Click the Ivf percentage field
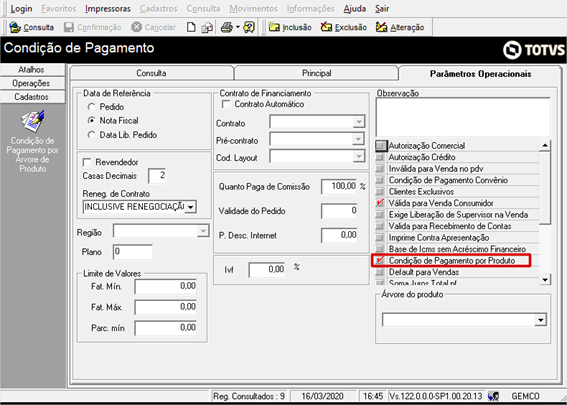 coord(267,270)
